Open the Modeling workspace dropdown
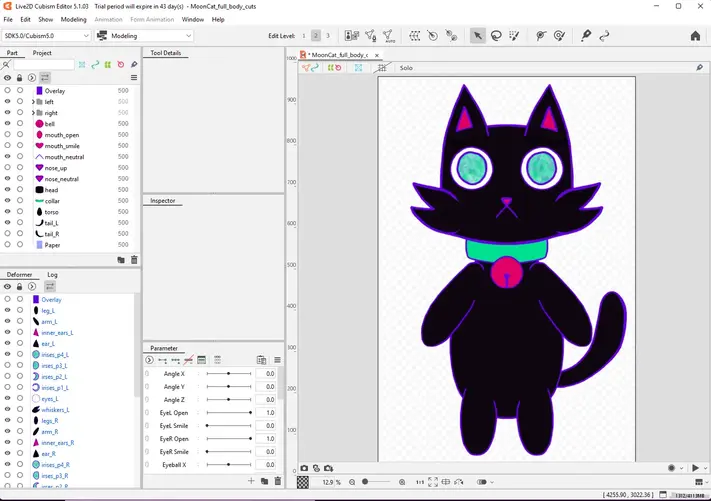The height and width of the screenshot is (501, 711). tap(145, 36)
